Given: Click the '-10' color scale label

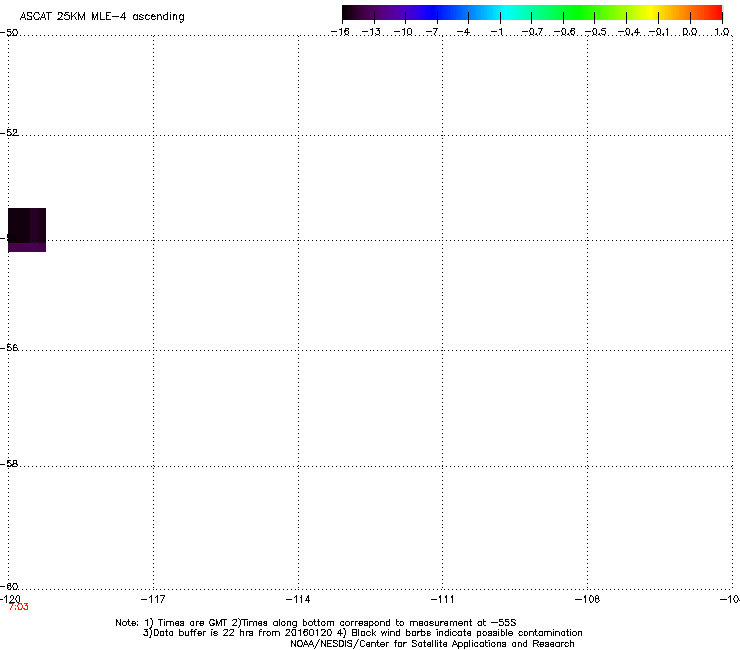Looking at the screenshot, I should coord(403,32).
